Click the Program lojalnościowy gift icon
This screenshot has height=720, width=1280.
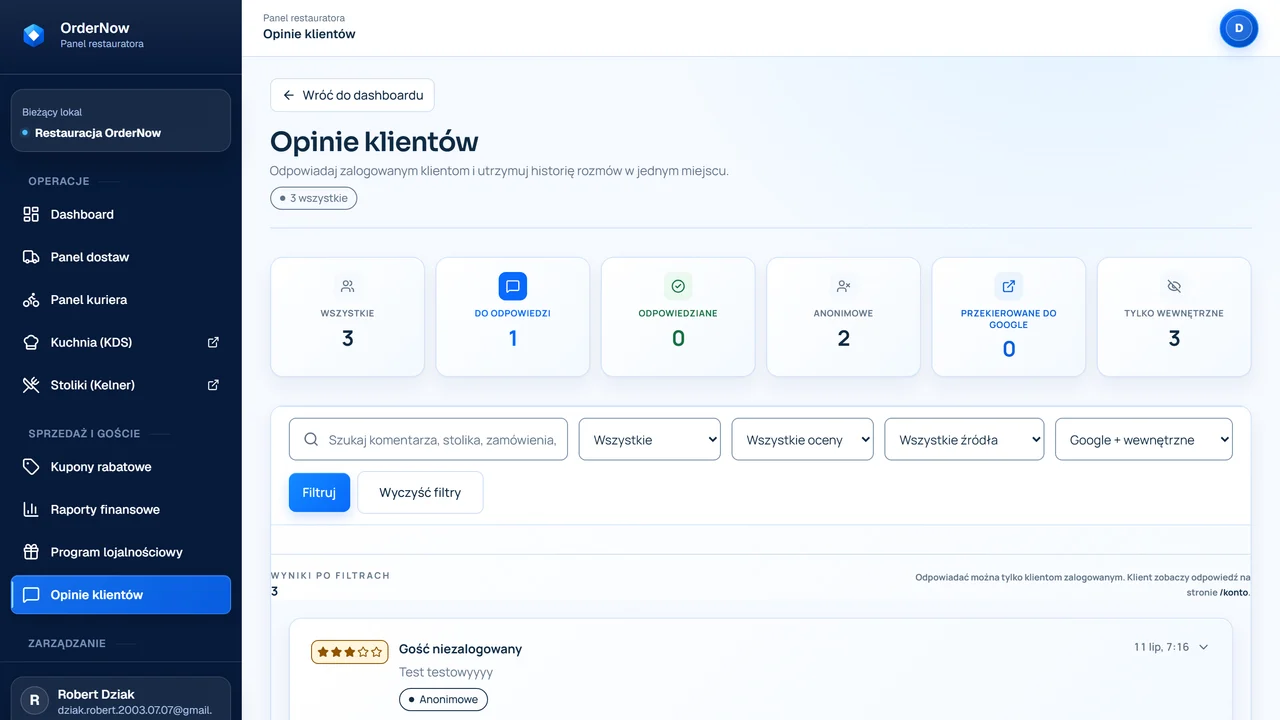click(31, 552)
